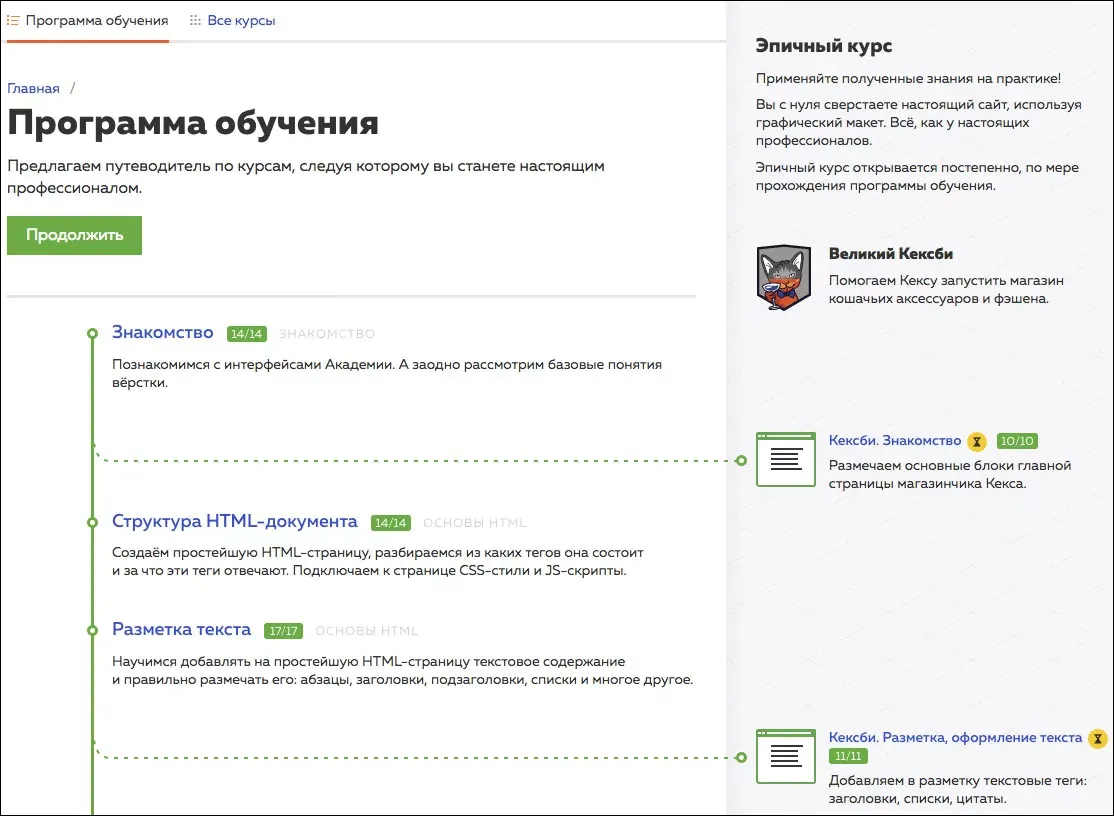Screen dimensions: 1114x816
Task: Go to Главная breadcrumb link
Action: (33, 88)
